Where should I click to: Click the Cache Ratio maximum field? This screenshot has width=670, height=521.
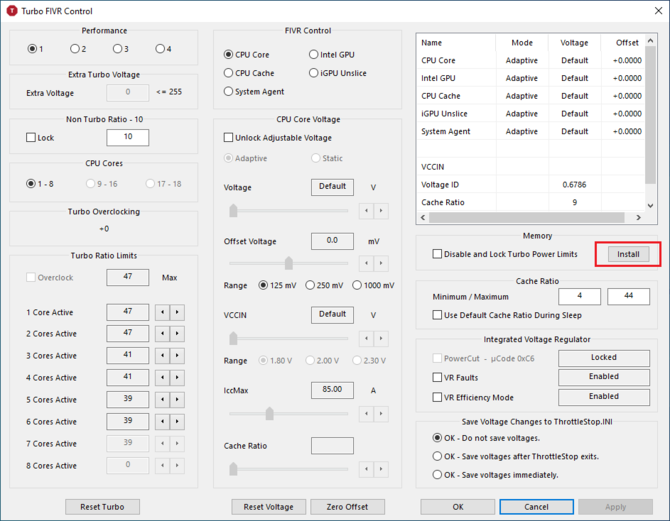click(628, 296)
